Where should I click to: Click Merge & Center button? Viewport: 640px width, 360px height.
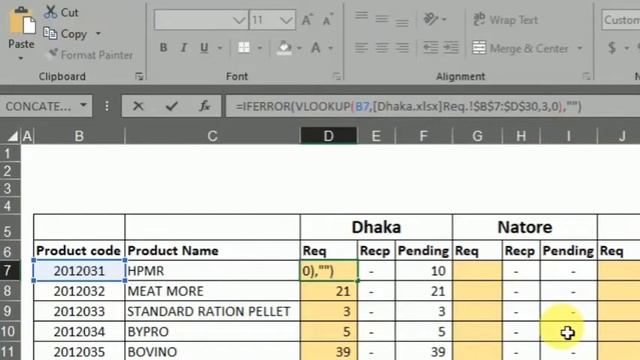pyautogui.click(x=521, y=48)
